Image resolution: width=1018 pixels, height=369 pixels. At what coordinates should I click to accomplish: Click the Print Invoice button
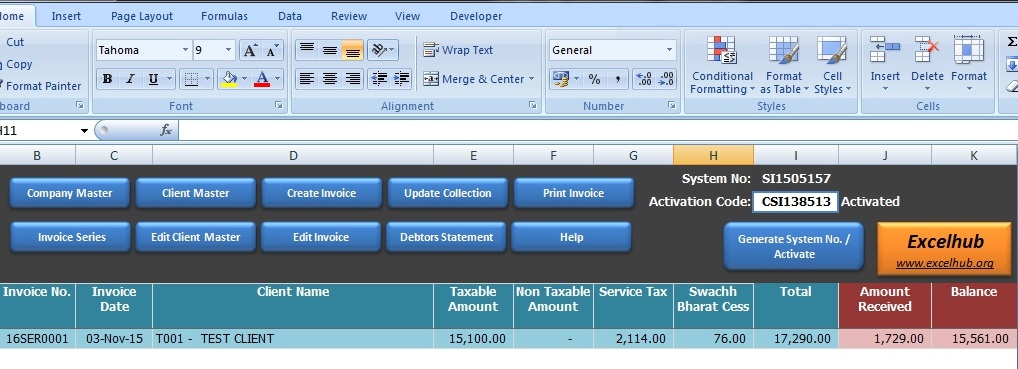pos(573,193)
